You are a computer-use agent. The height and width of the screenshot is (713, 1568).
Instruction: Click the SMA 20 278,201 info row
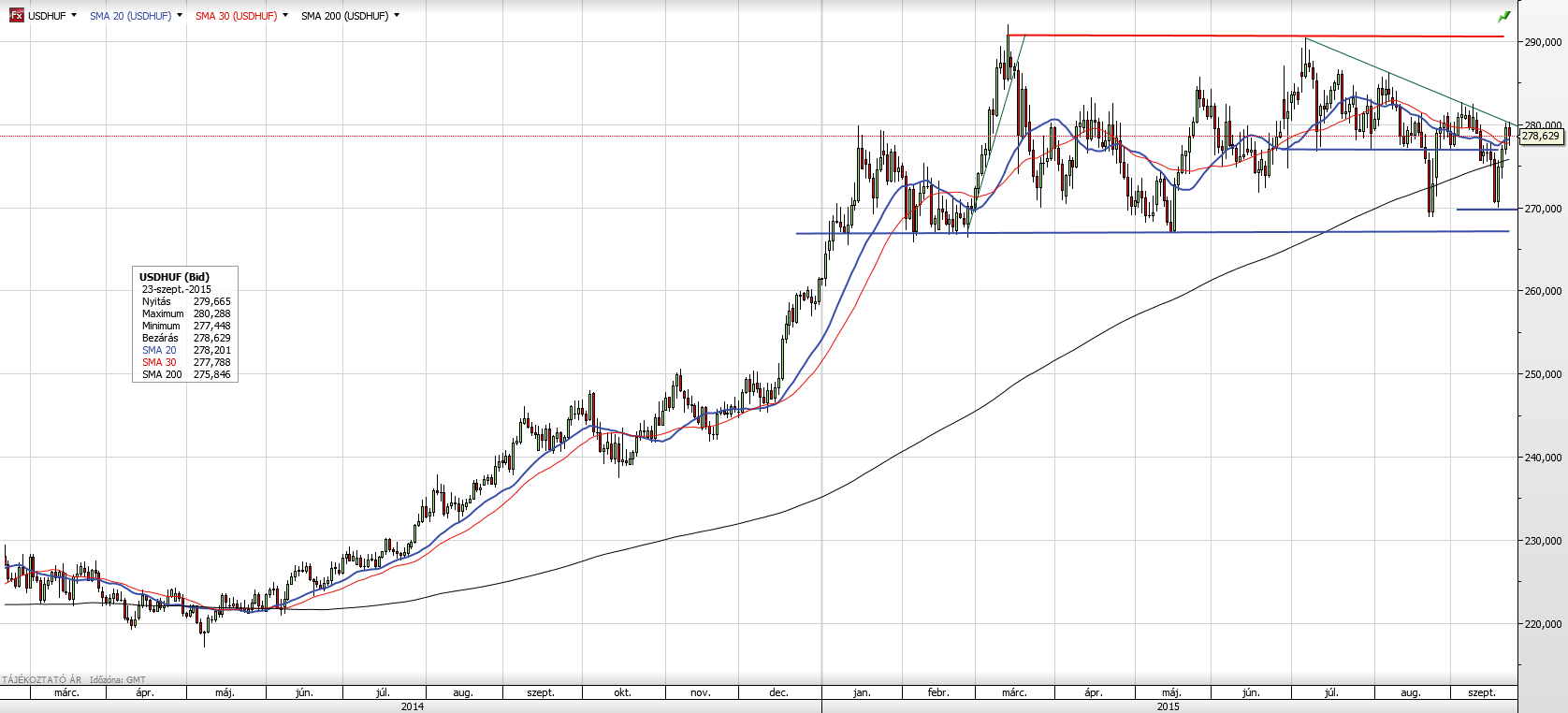[186, 350]
